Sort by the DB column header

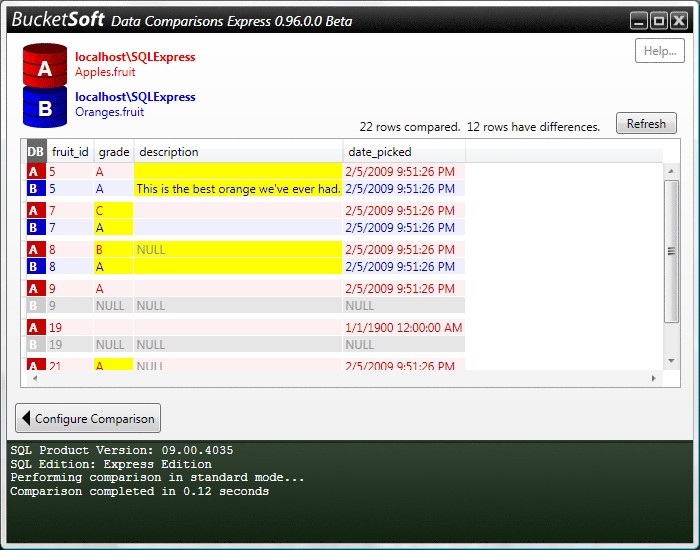[36, 152]
